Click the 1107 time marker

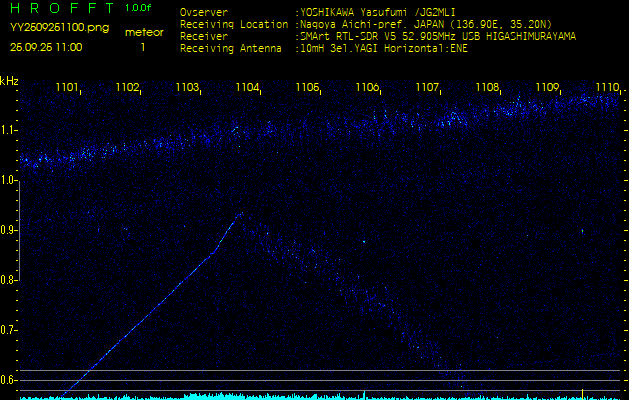click(428, 88)
